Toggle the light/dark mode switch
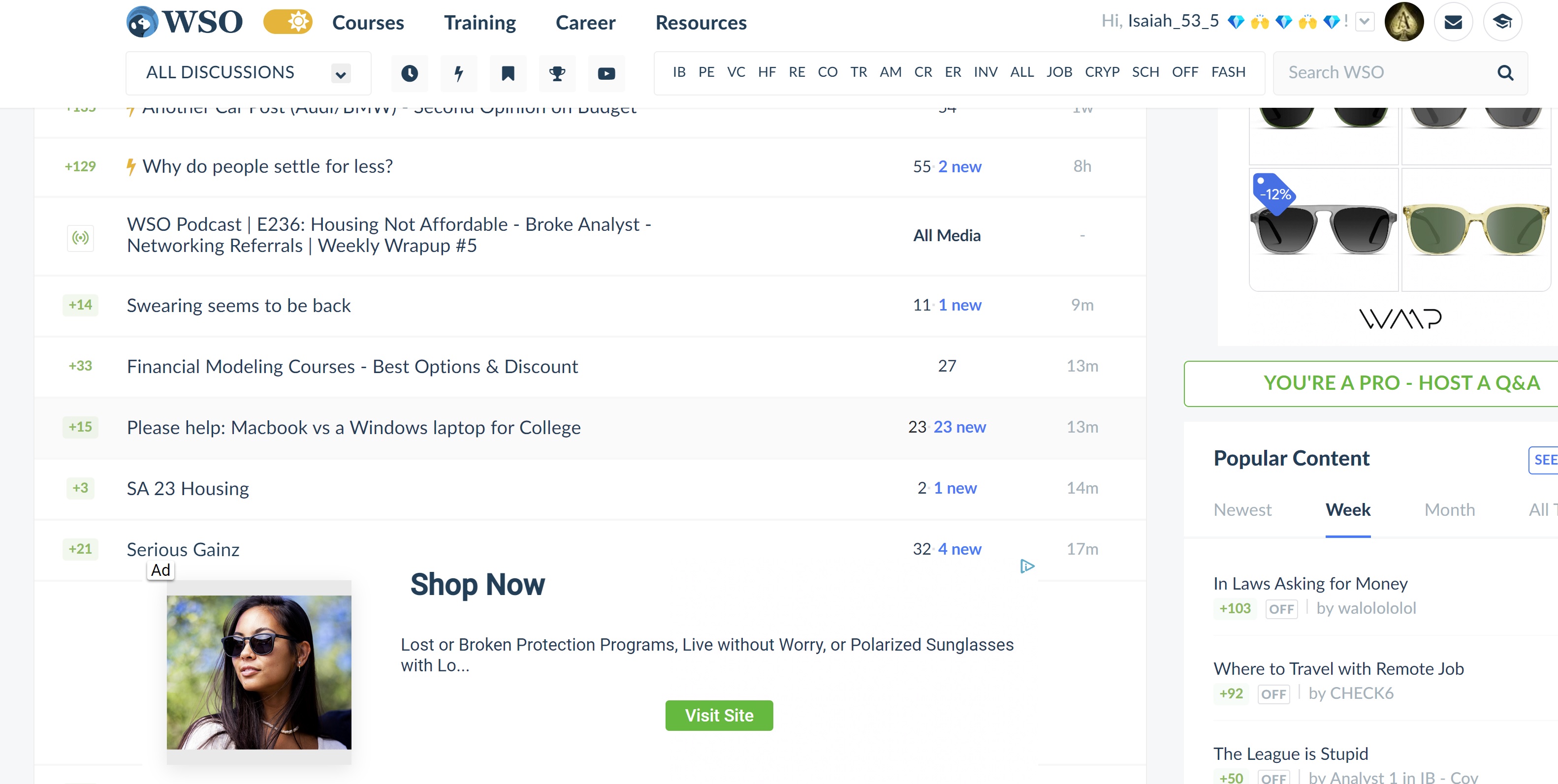 tap(288, 22)
